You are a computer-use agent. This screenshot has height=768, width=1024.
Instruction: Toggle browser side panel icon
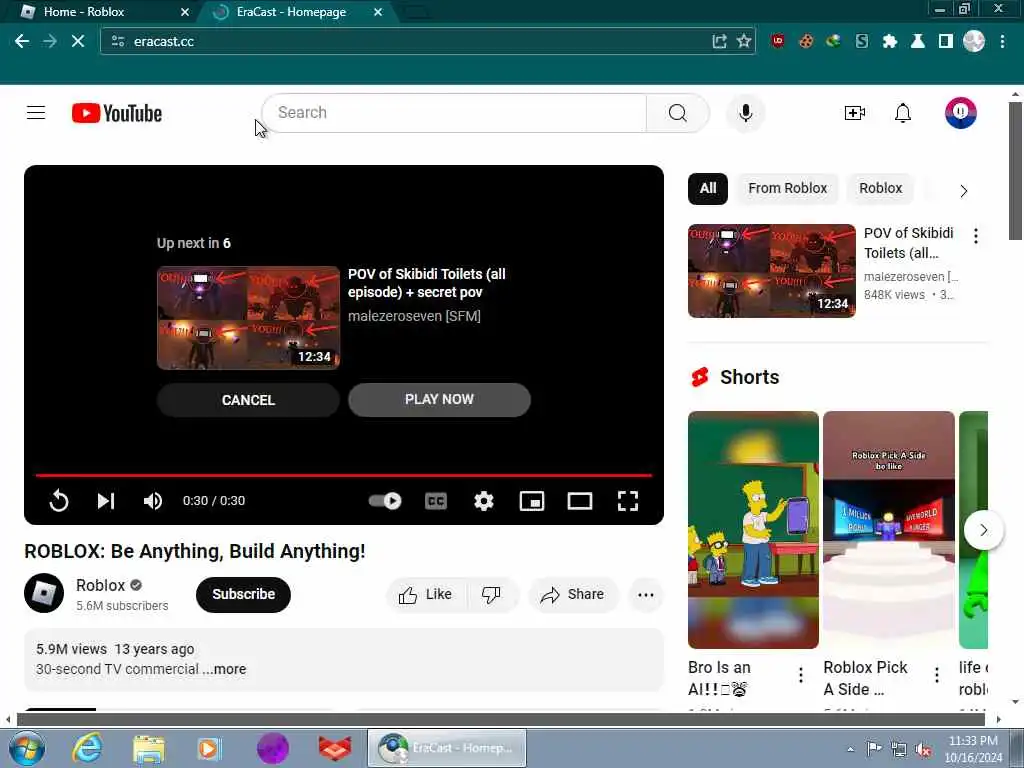(946, 41)
